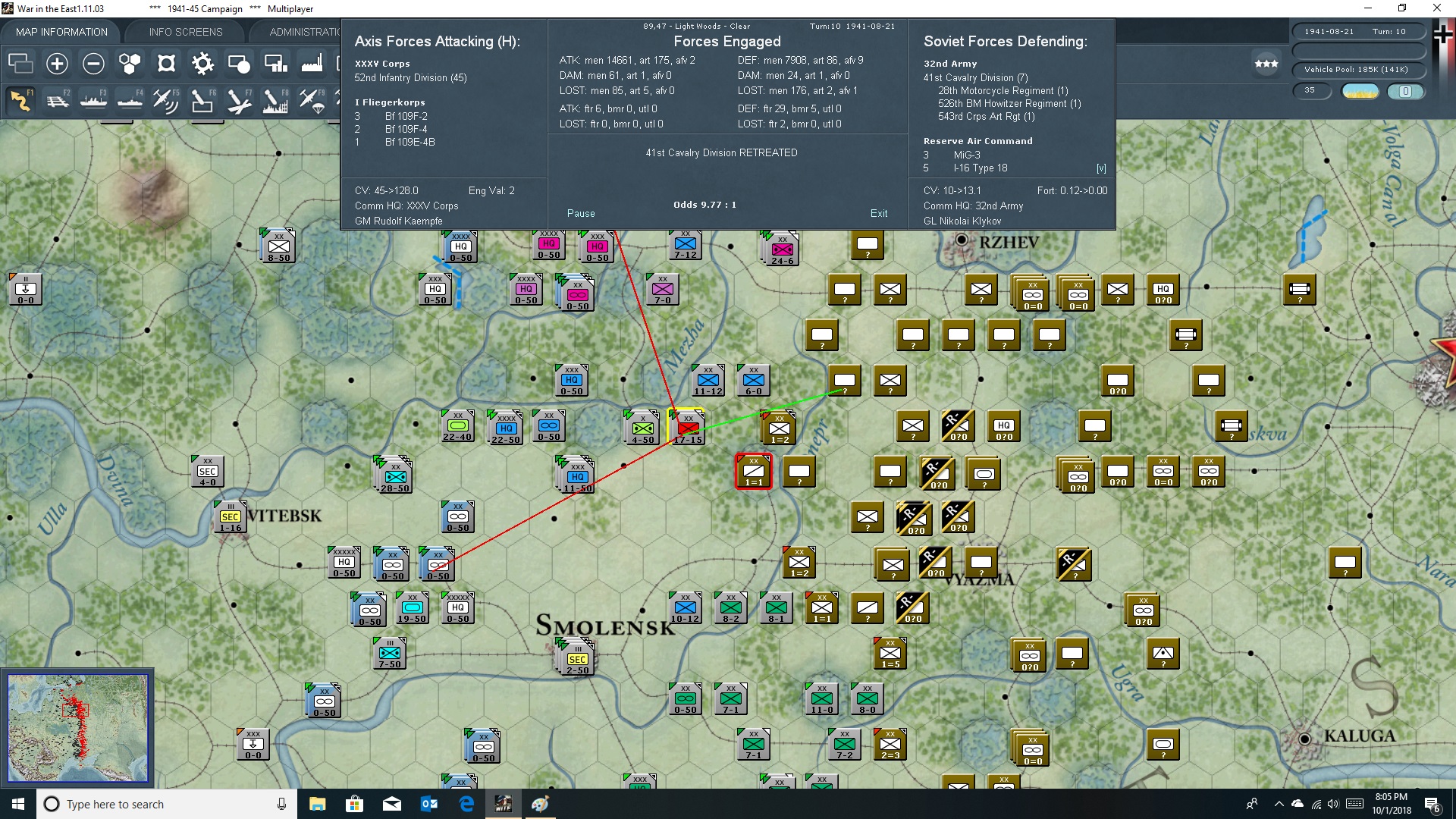
Task: Open the gear preferences icon
Action: click(x=202, y=64)
